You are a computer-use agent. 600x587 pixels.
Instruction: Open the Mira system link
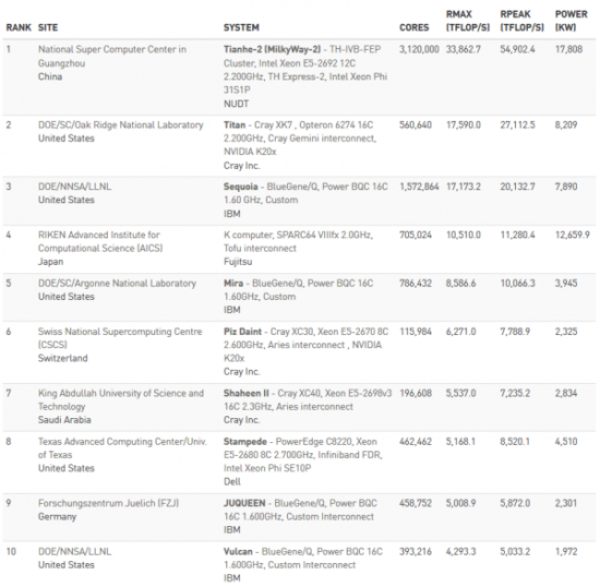[x=233, y=283]
